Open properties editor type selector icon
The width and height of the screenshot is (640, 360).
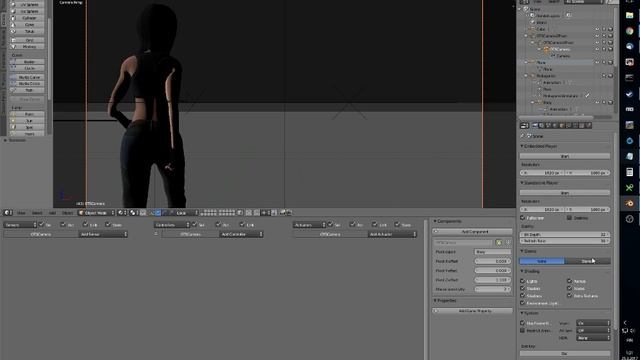[524, 125]
